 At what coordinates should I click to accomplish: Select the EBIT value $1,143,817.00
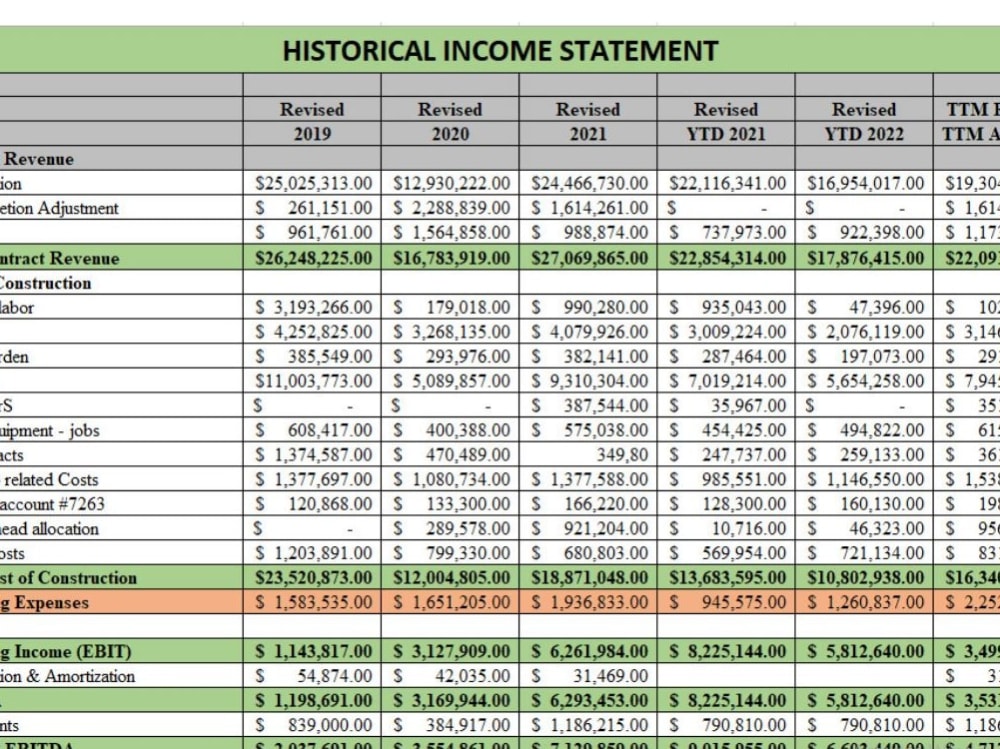pyautogui.click(x=312, y=651)
